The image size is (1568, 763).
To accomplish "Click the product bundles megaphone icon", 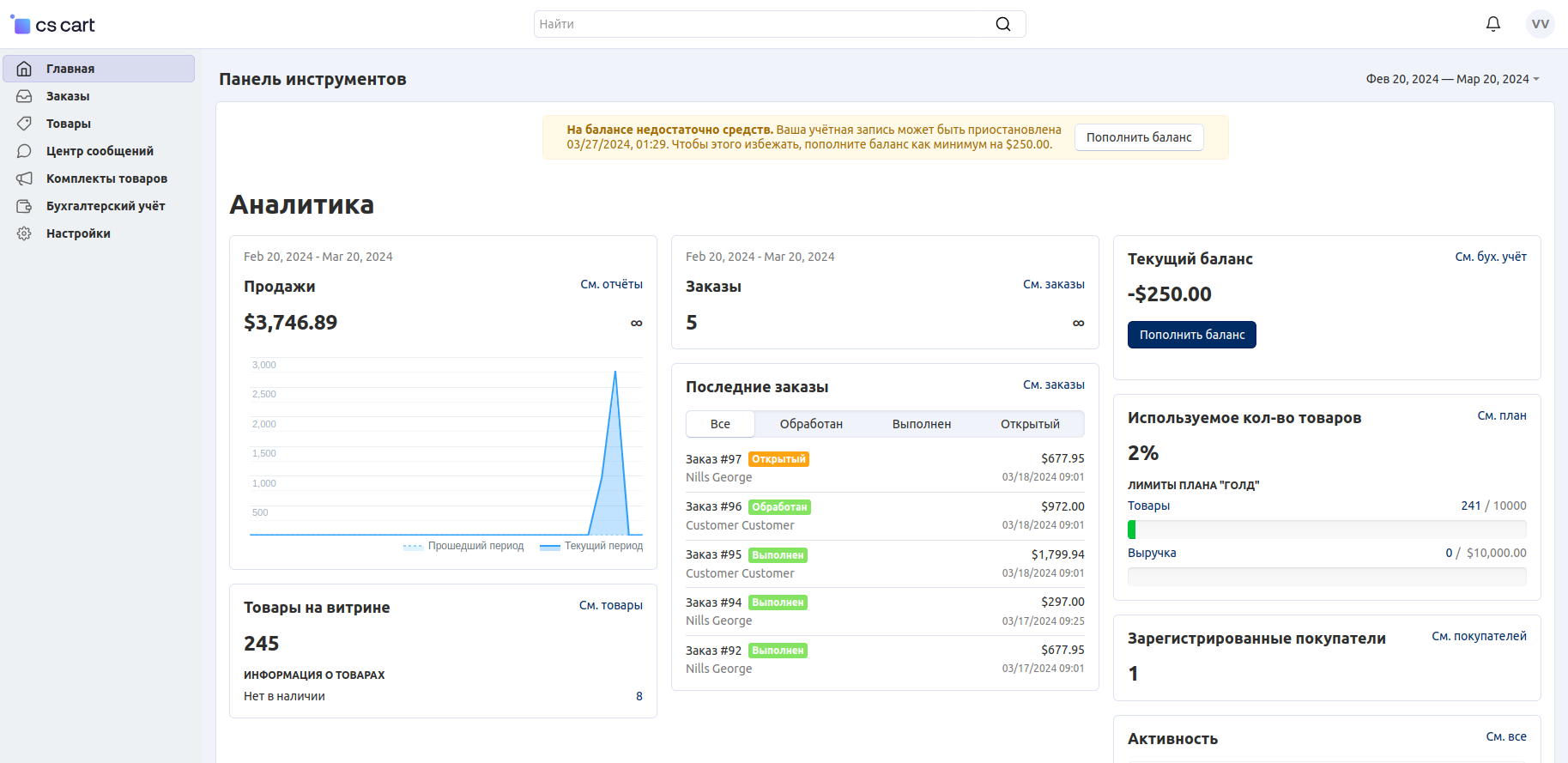I will [x=24, y=179].
